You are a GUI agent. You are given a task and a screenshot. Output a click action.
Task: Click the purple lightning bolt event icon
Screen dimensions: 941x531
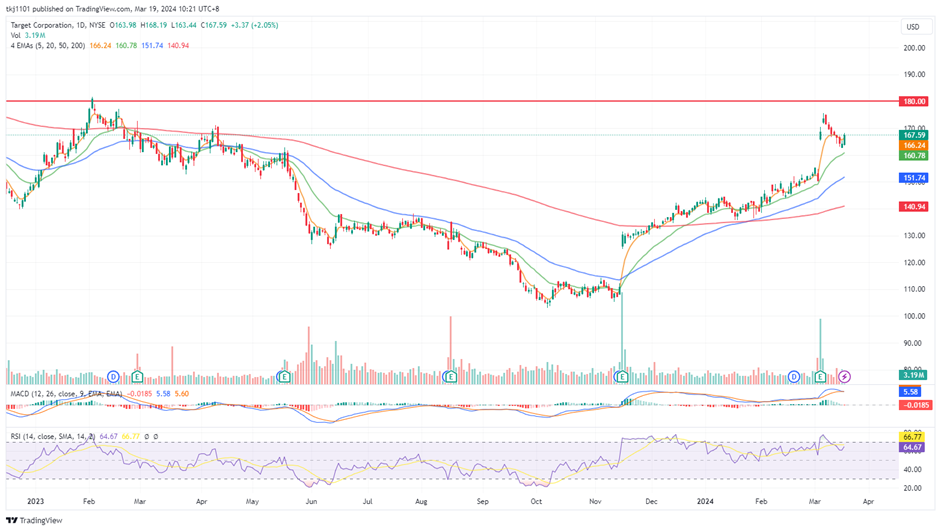845,376
